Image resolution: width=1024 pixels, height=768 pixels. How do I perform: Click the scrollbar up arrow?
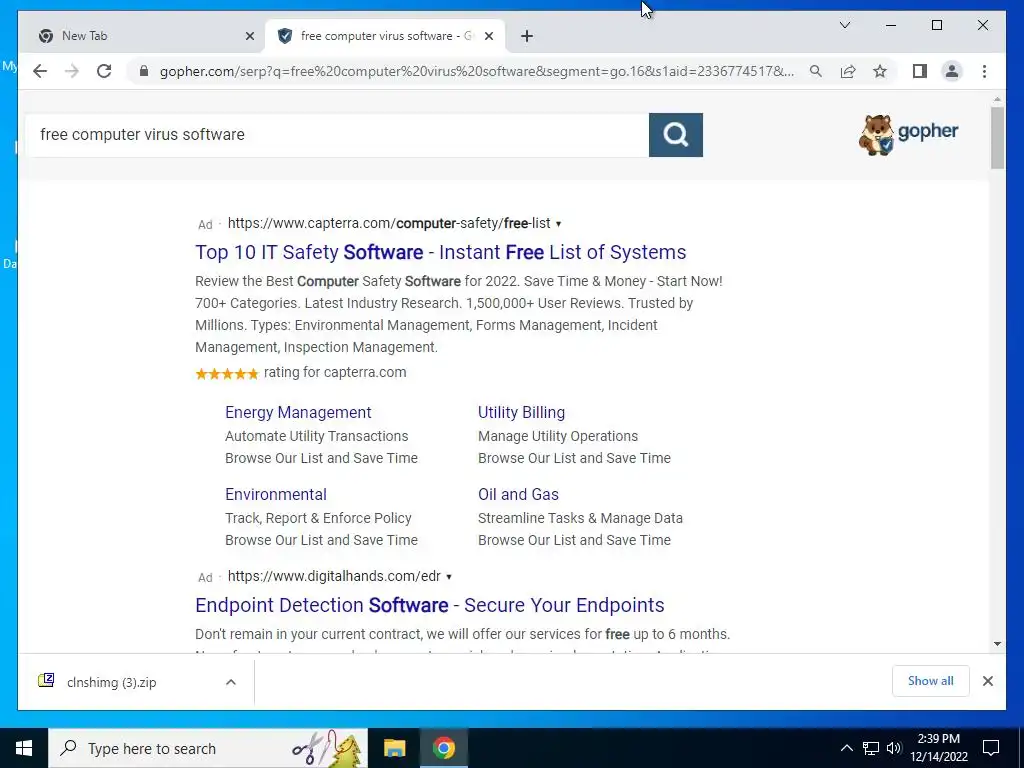coord(997,99)
